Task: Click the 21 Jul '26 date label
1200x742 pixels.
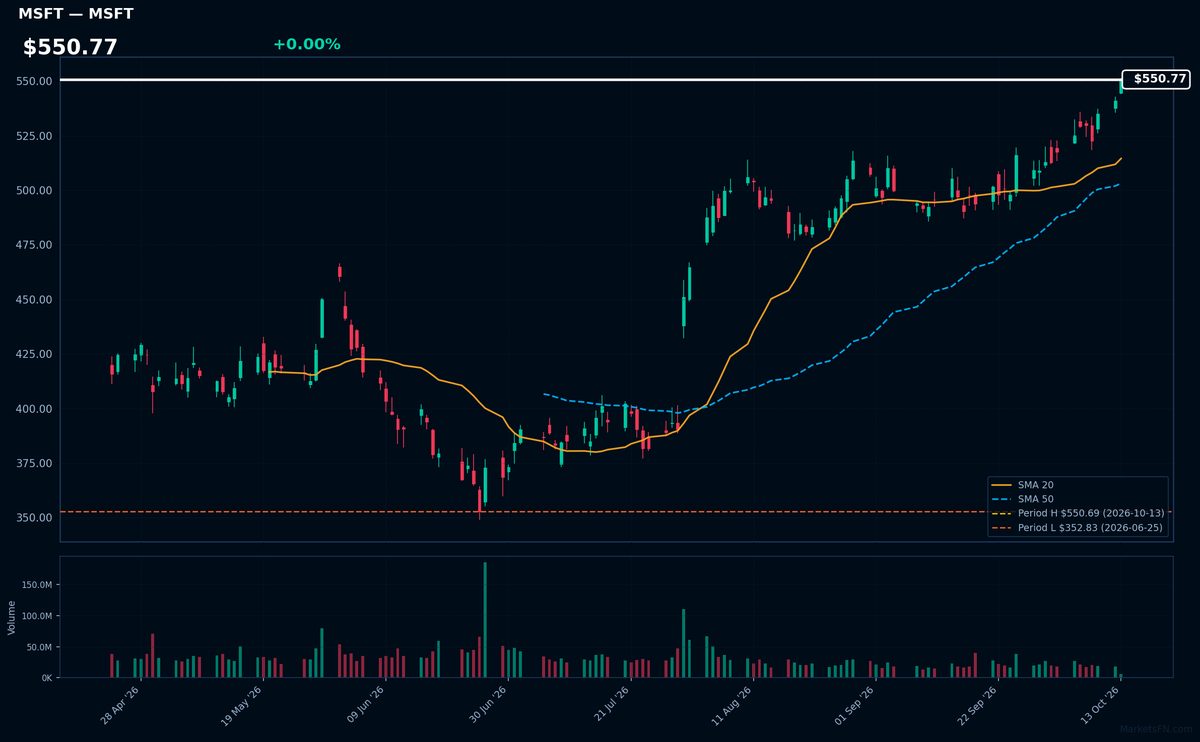Action: [x=609, y=706]
